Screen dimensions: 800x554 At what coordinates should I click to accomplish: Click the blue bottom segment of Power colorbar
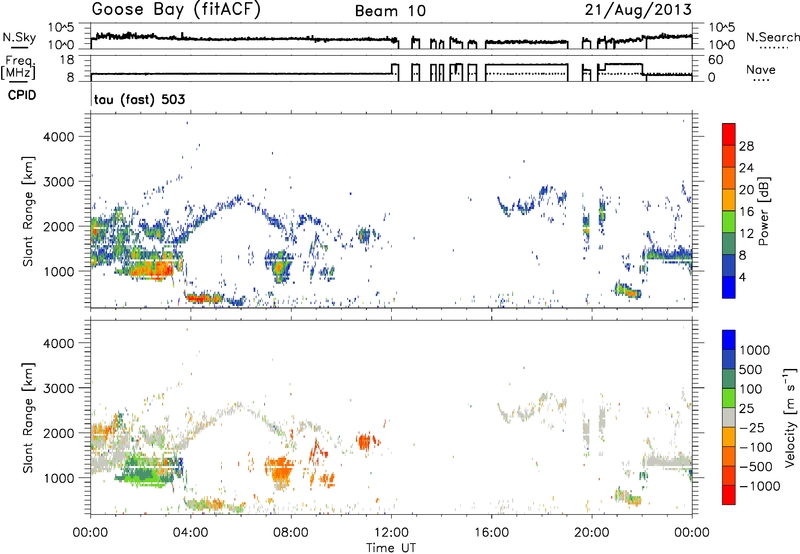729,287
